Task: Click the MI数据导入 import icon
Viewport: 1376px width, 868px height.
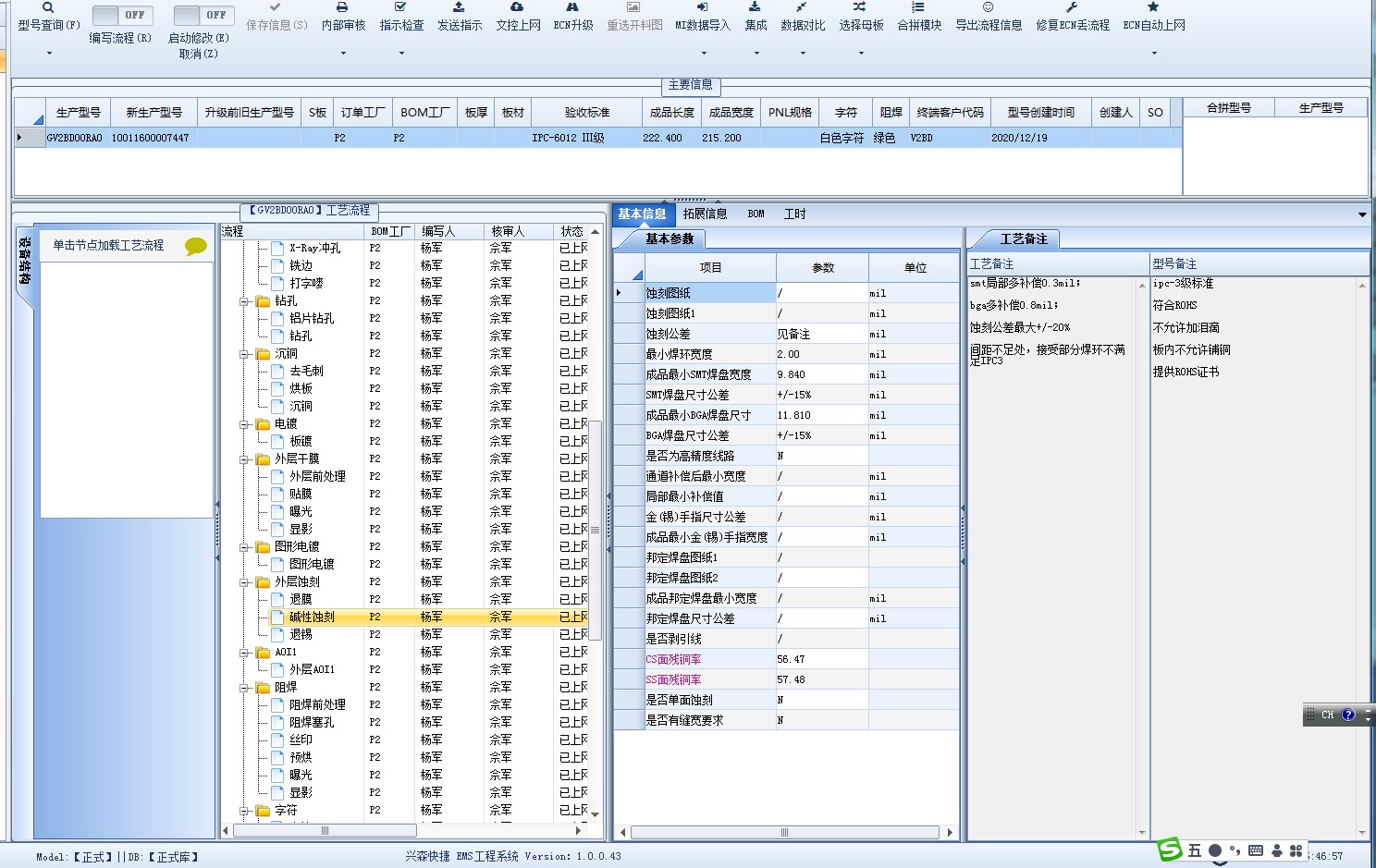Action: point(702,6)
